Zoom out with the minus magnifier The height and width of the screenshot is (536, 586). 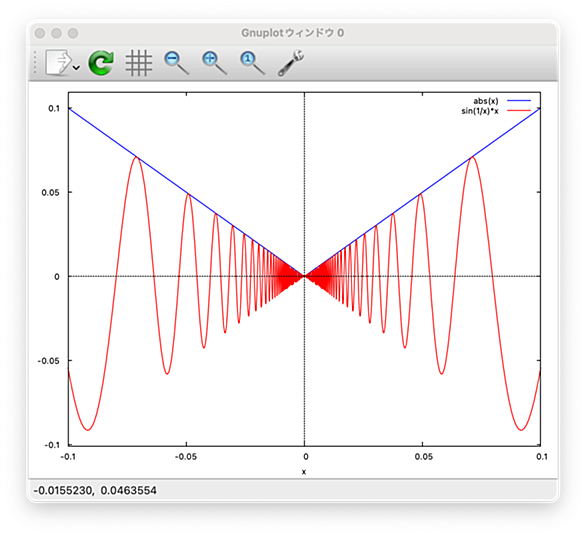coord(176,63)
